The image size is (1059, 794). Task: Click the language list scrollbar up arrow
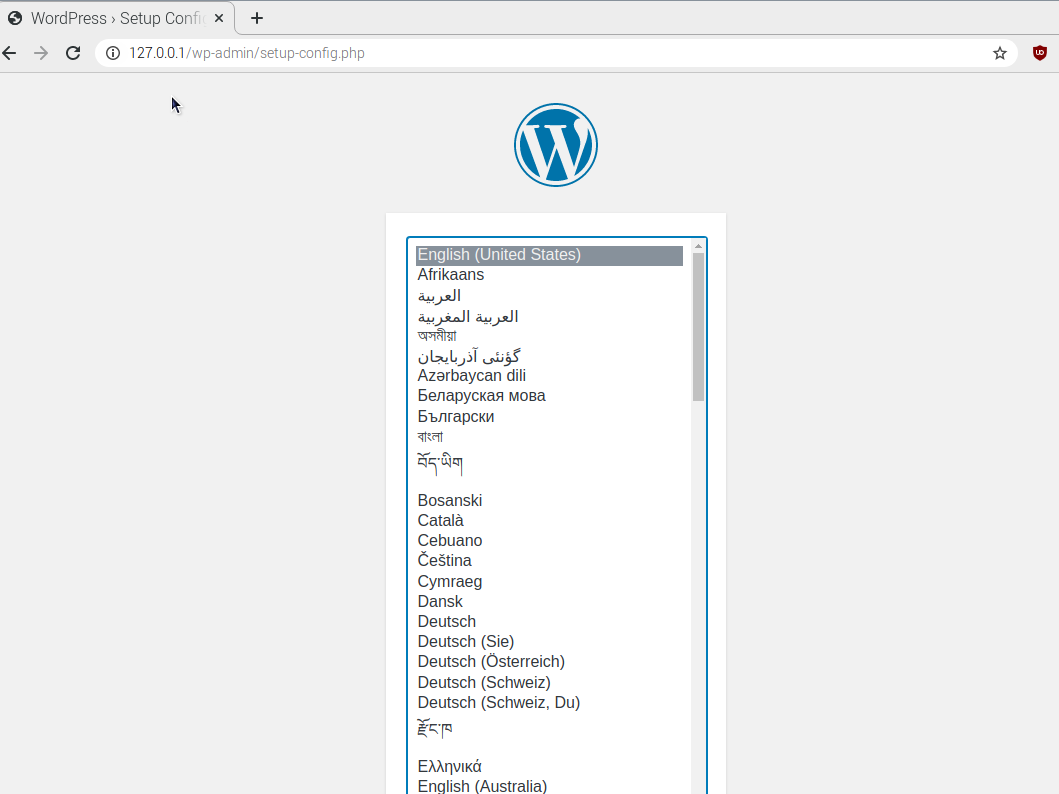[698, 246]
